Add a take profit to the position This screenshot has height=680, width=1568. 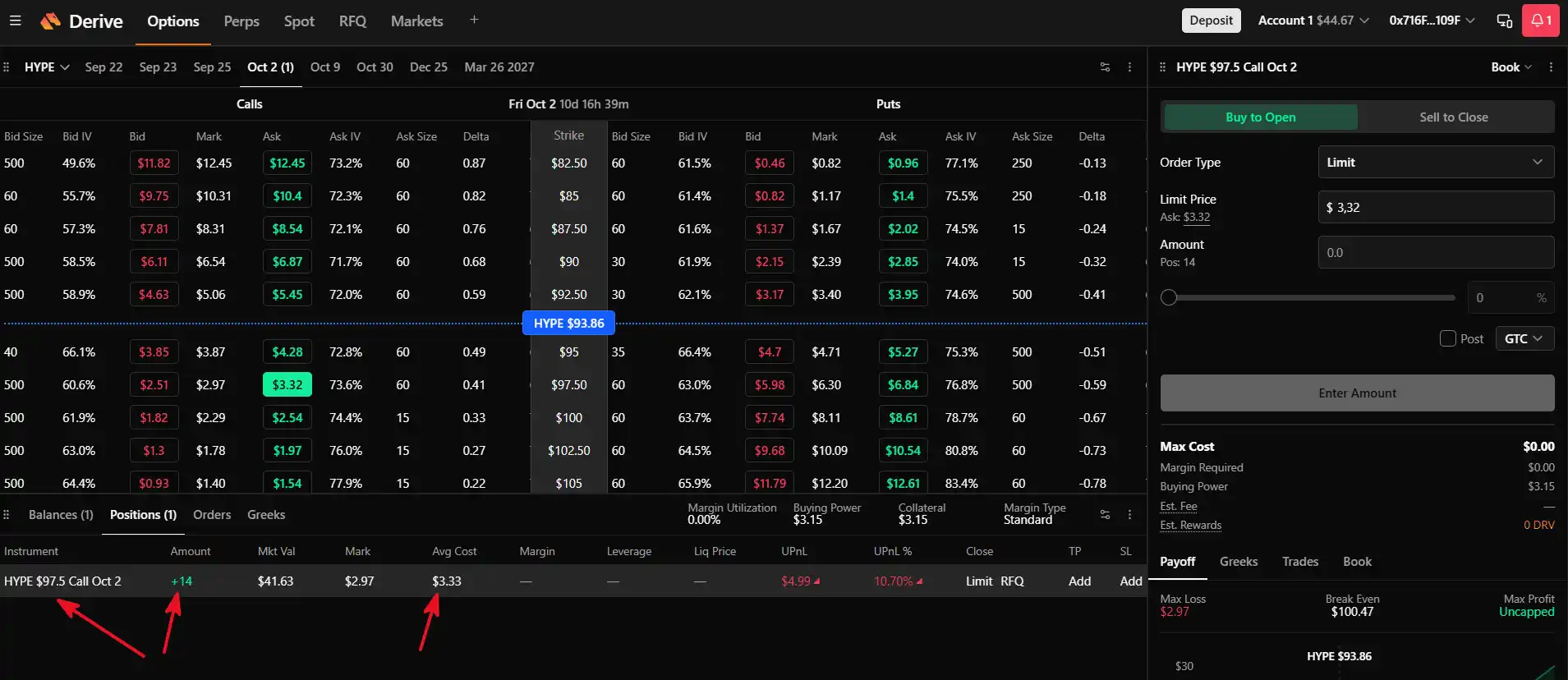pyautogui.click(x=1079, y=581)
